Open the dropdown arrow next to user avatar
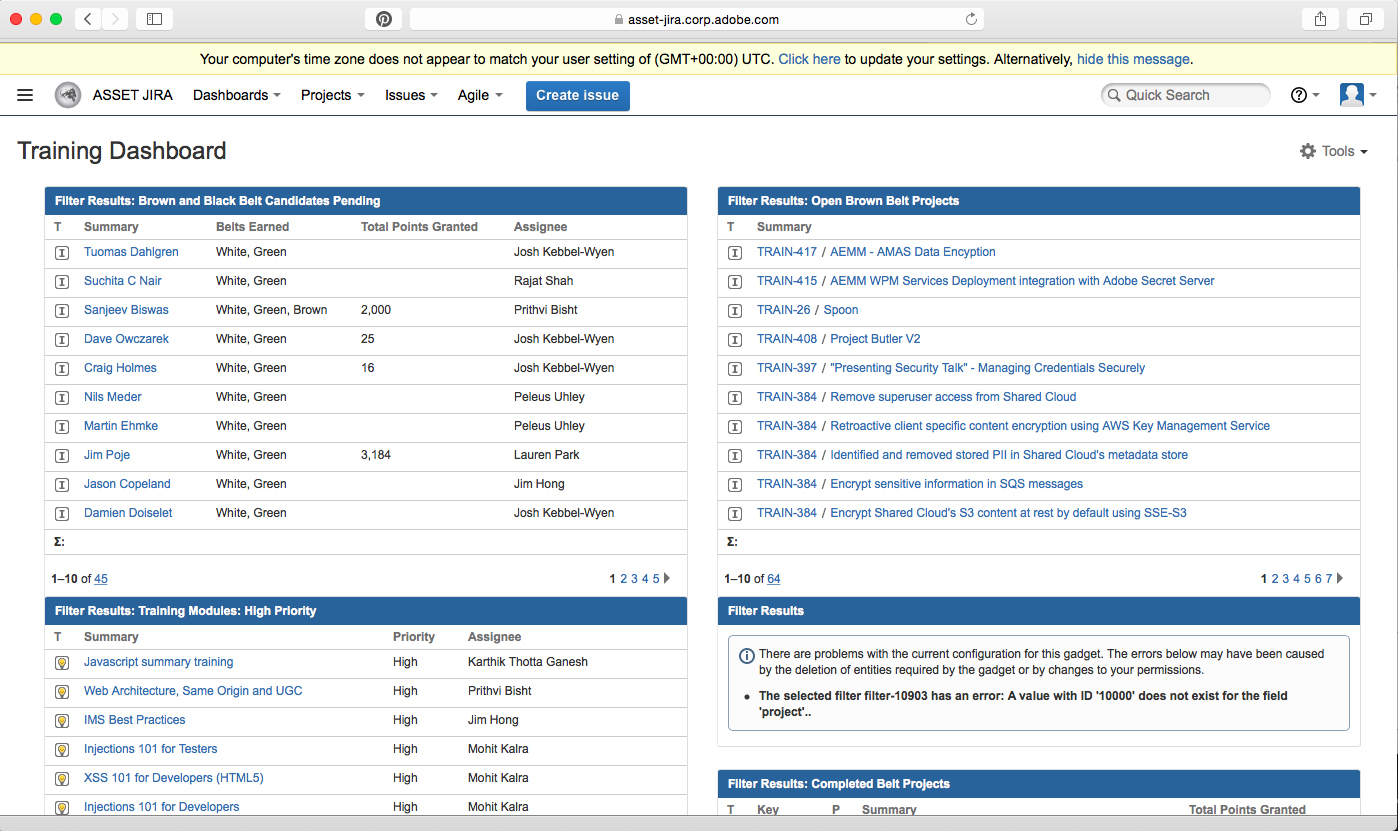 pyautogui.click(x=1373, y=96)
